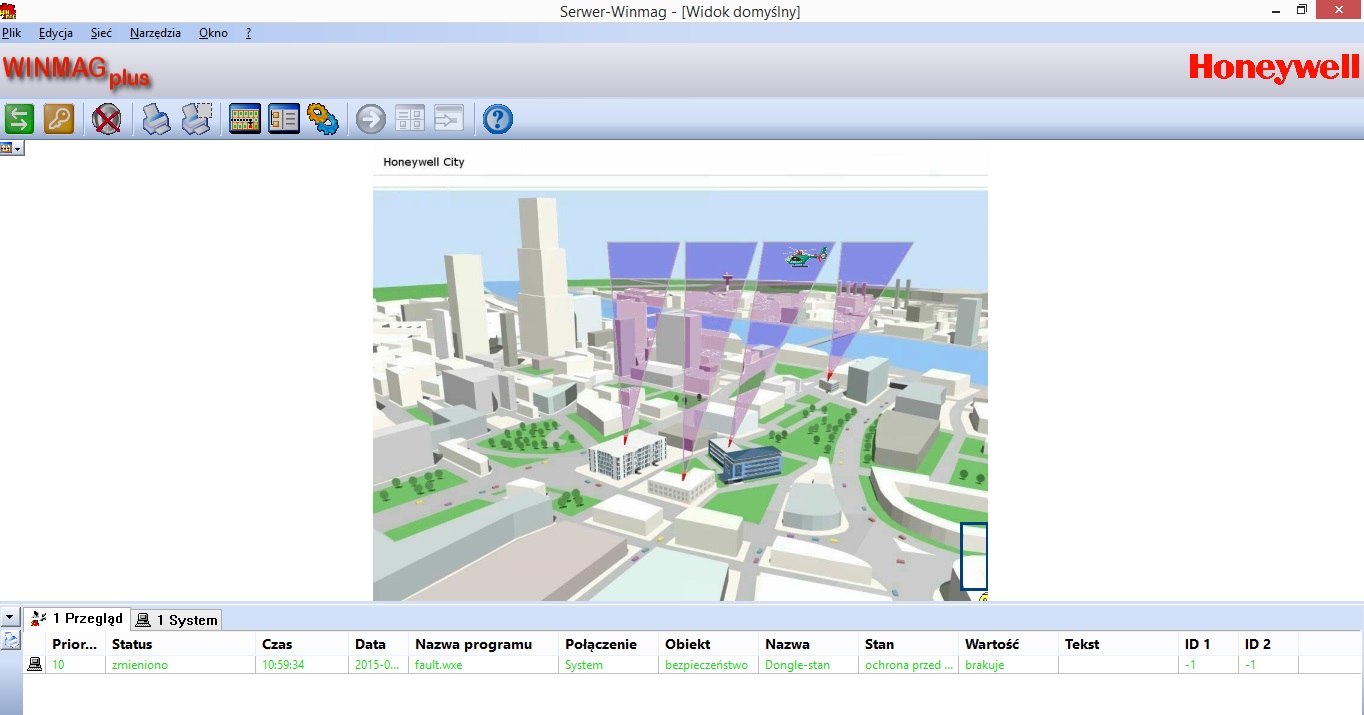Click the print selection area icon
The height and width of the screenshot is (715, 1364).
196,119
